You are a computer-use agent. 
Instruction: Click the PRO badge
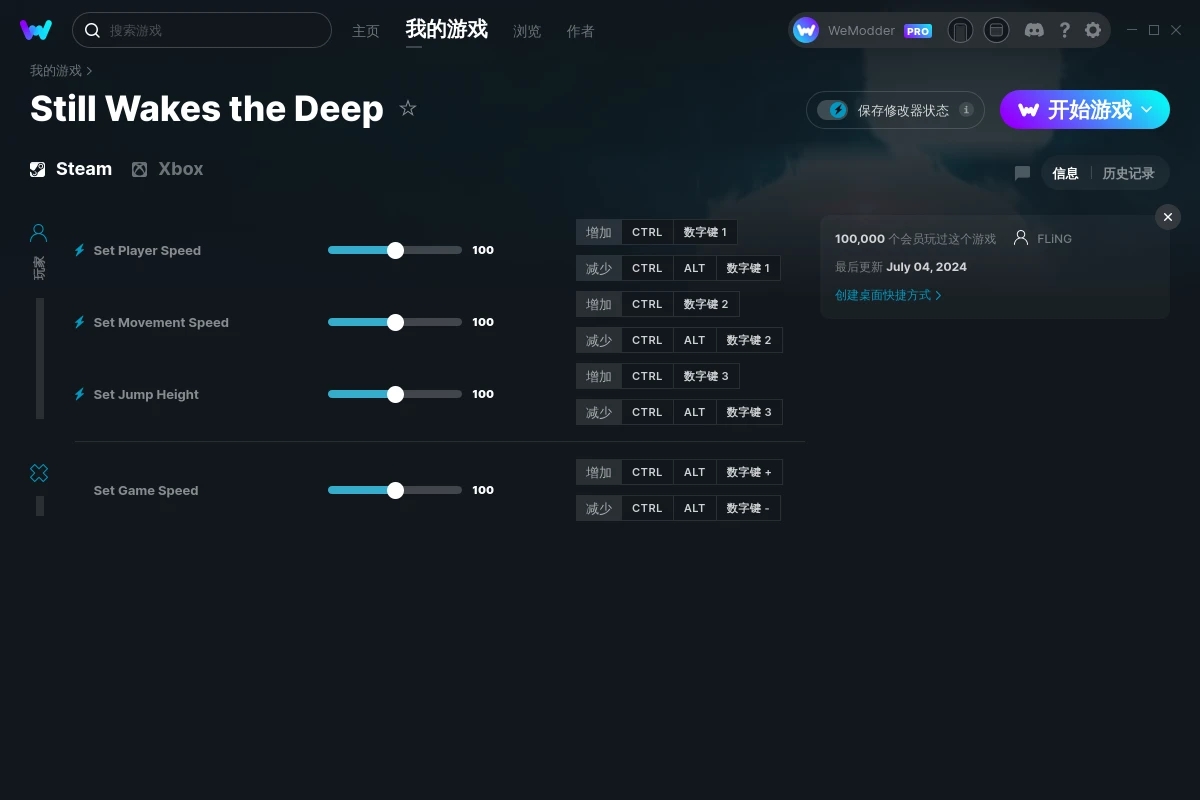pyautogui.click(x=918, y=31)
